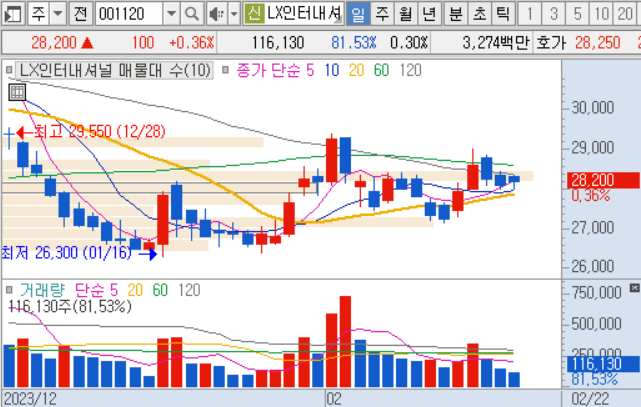The height and width of the screenshot is (407, 641).
Task: Select the 1 interval button
Action: click(x=529, y=14)
